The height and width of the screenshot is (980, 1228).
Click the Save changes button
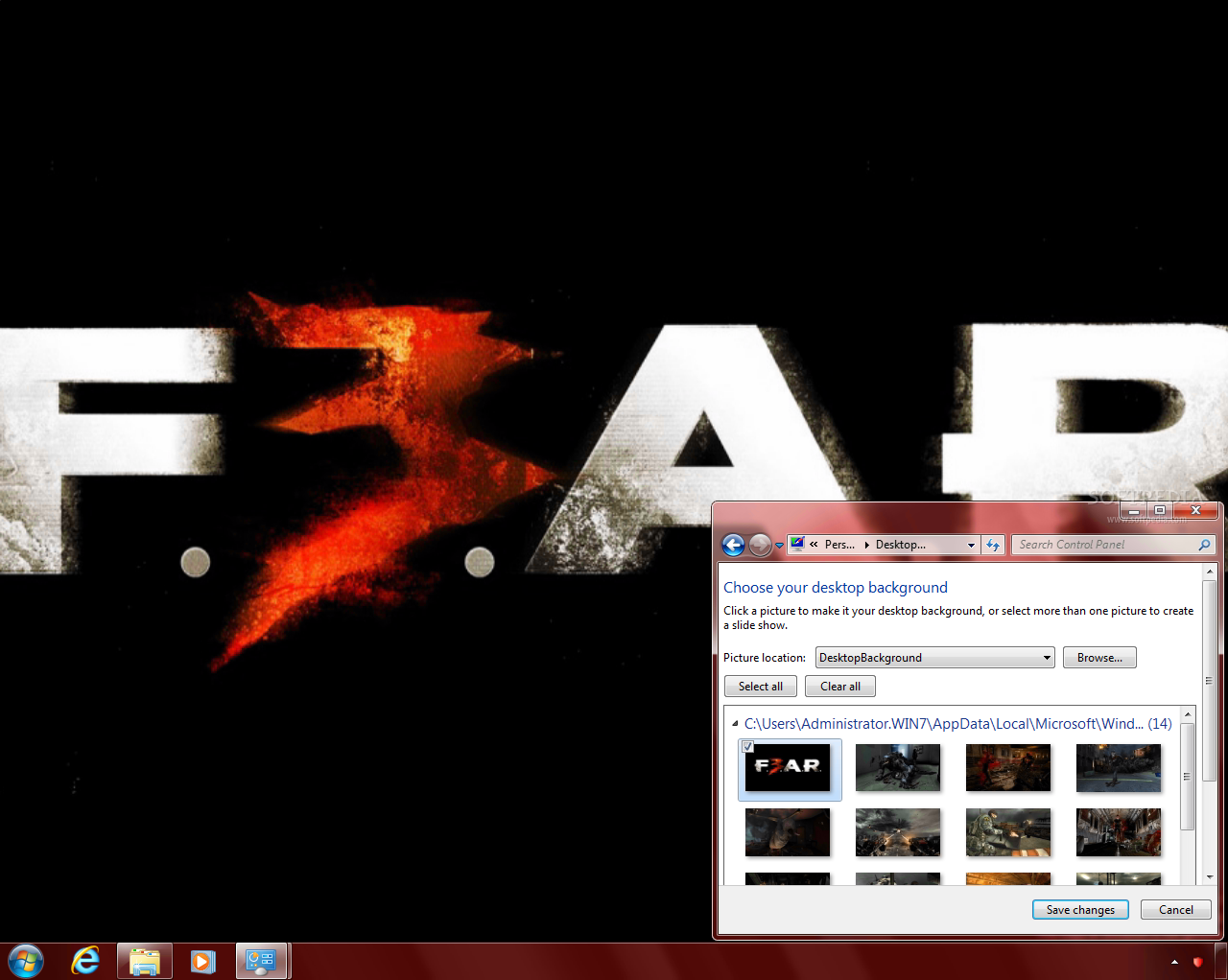coord(1080,910)
